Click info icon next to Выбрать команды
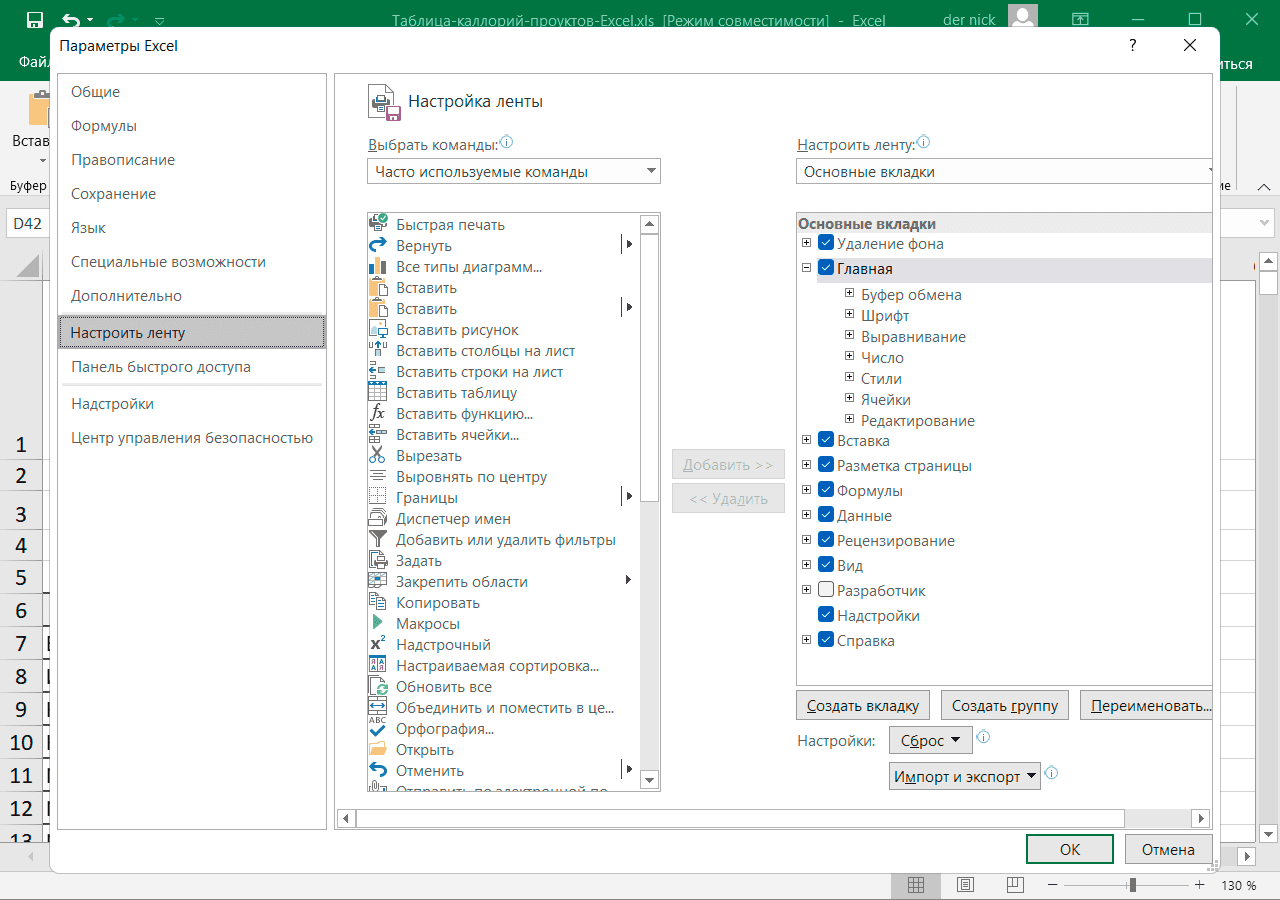The image size is (1280, 900). (x=506, y=143)
